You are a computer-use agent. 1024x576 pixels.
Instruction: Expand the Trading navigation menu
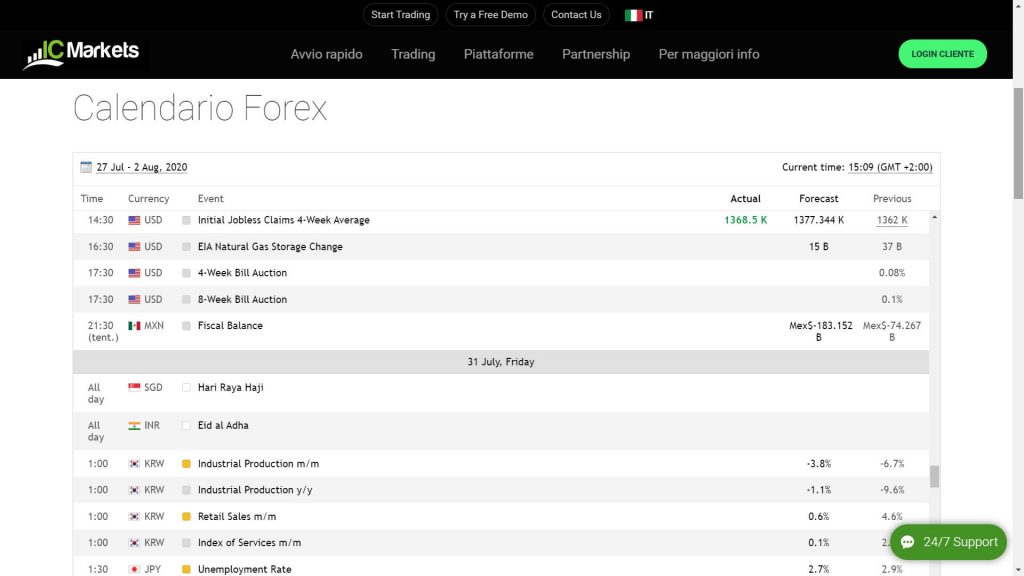[413, 54]
